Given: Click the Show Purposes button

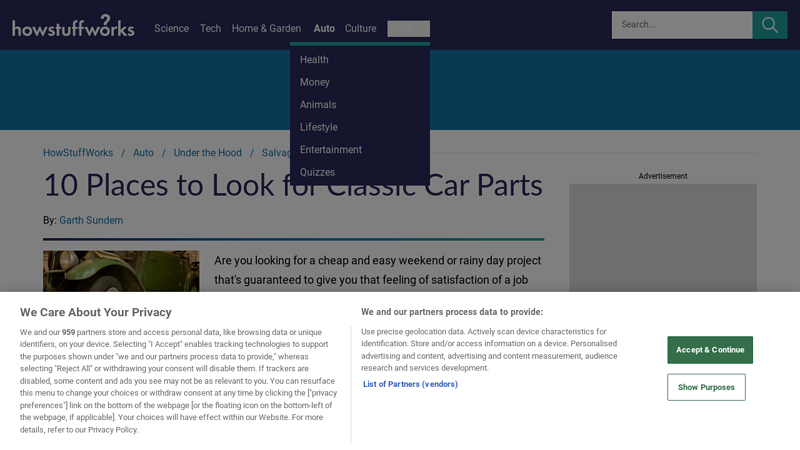Looking at the screenshot, I should [x=706, y=387].
